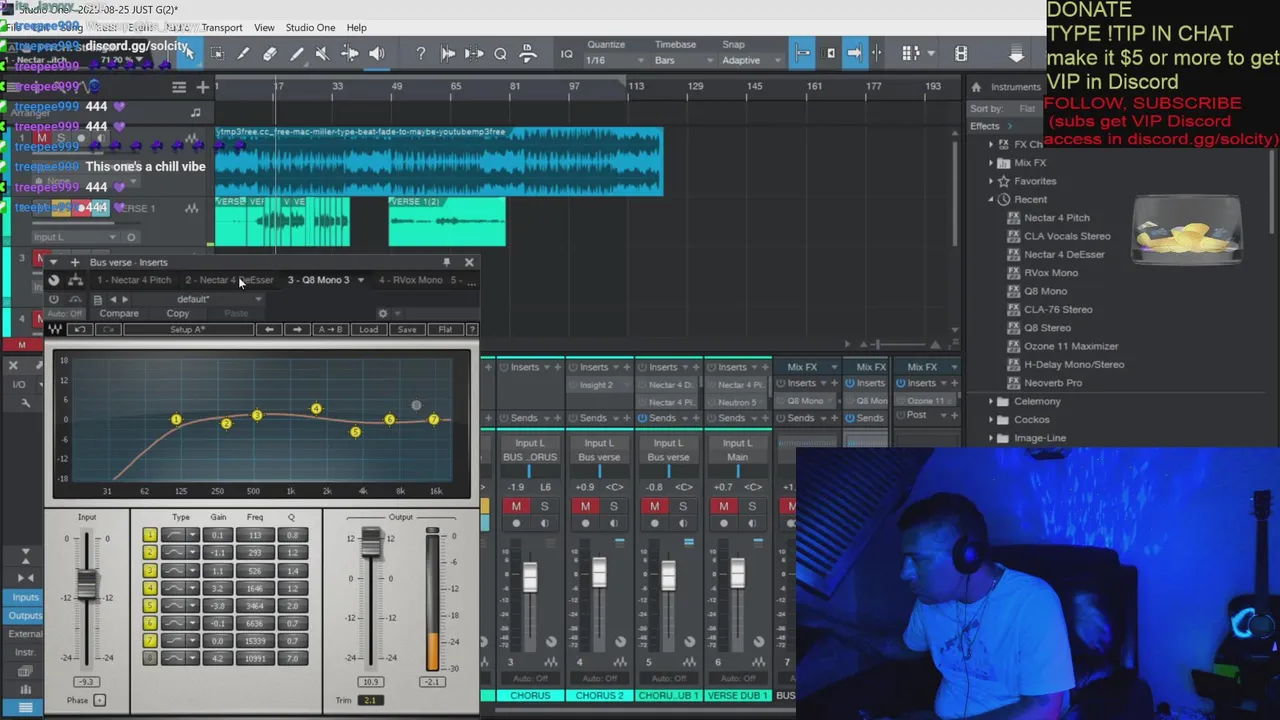Toggle EQ band 4 on/off
Screen dimensions: 1280x720
click(x=150, y=588)
